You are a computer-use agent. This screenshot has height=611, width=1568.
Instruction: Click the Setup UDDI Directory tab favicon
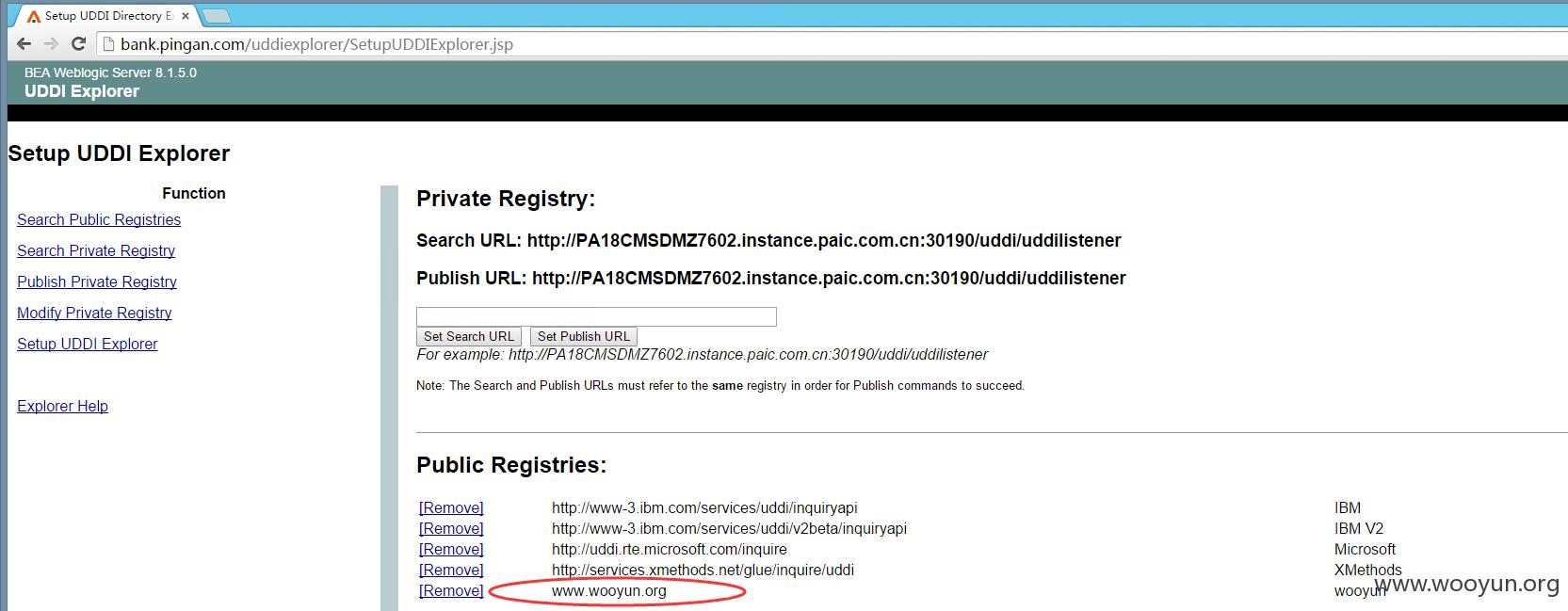[x=34, y=16]
